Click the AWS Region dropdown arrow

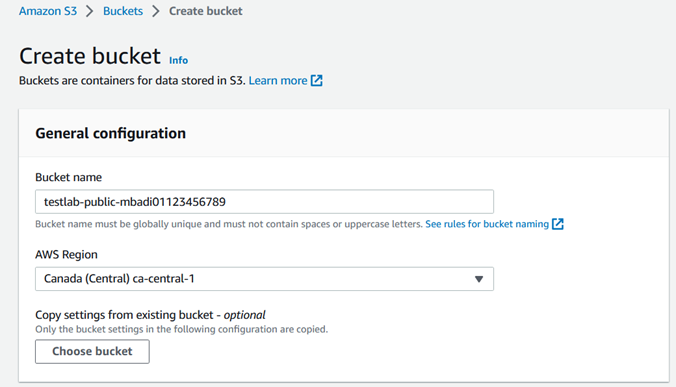(479, 279)
